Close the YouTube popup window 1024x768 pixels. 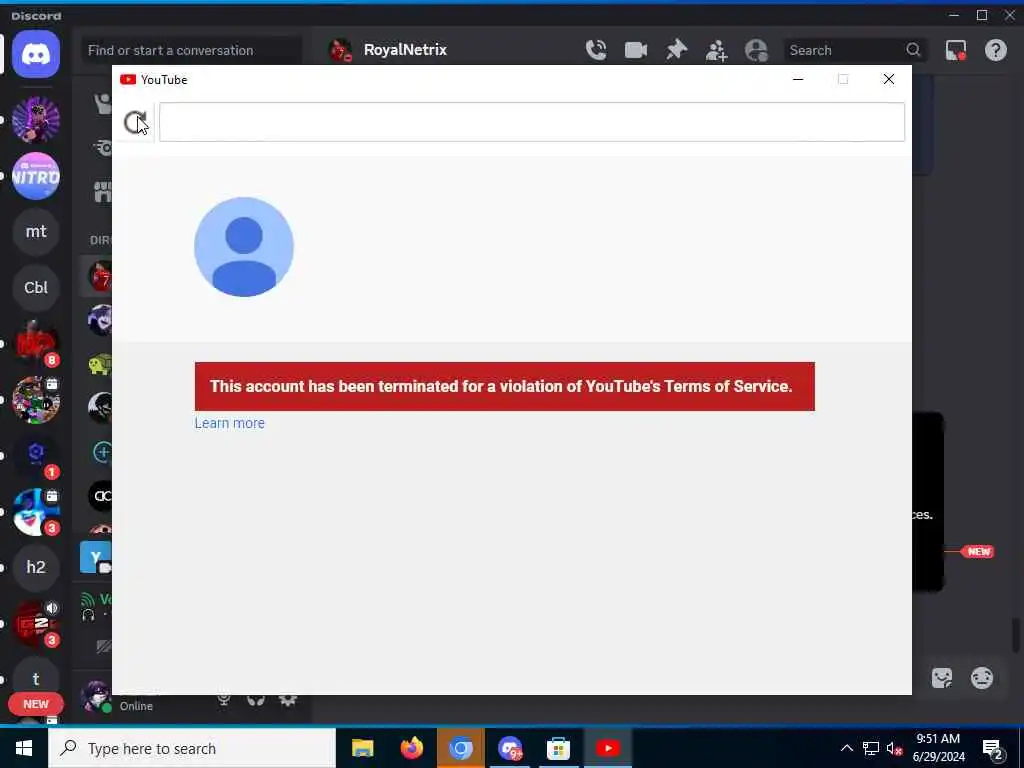(889, 79)
